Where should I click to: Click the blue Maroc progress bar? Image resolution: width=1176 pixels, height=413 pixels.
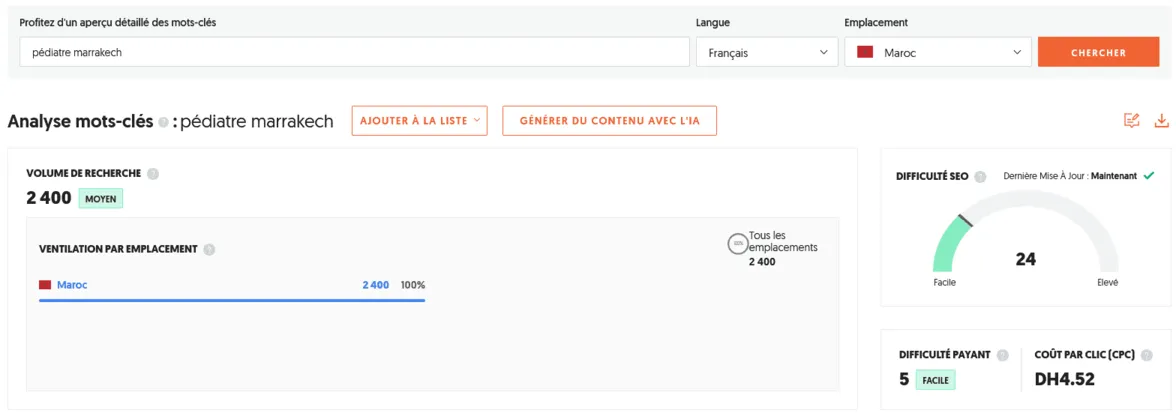pyautogui.click(x=232, y=300)
